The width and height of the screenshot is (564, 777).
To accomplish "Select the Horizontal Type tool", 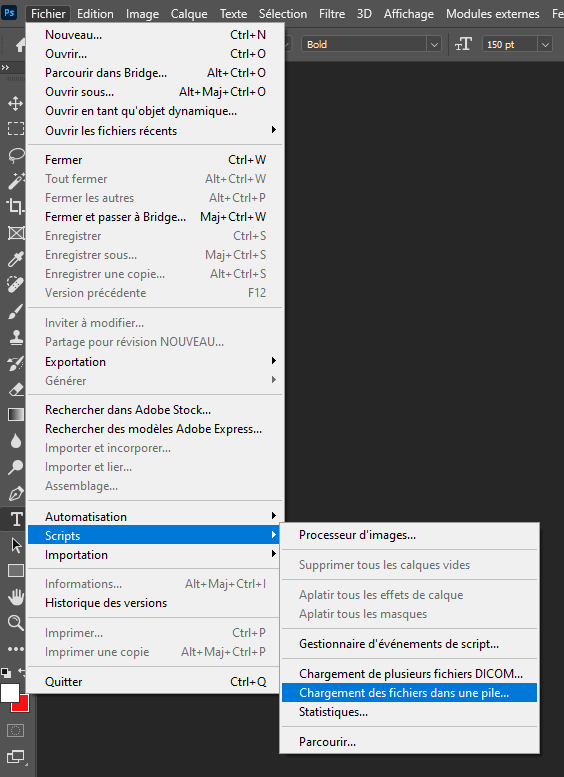I will point(15,519).
